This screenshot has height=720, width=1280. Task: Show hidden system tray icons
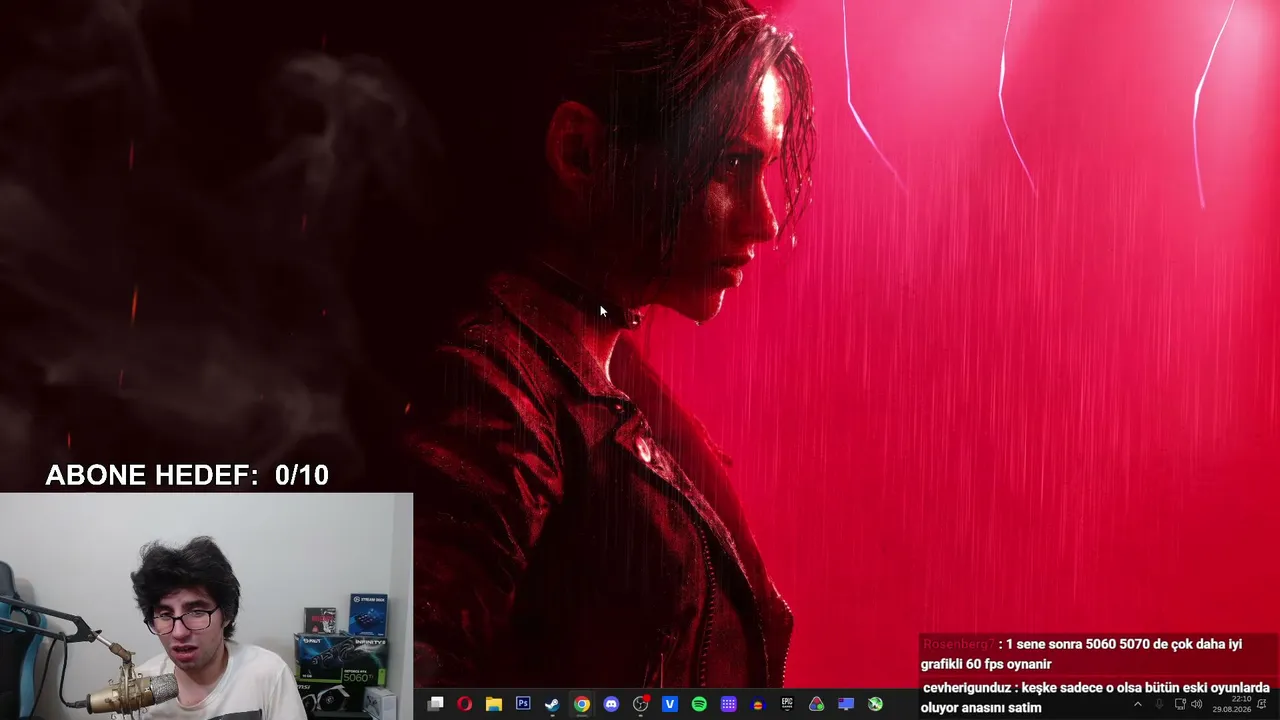[1137, 704]
